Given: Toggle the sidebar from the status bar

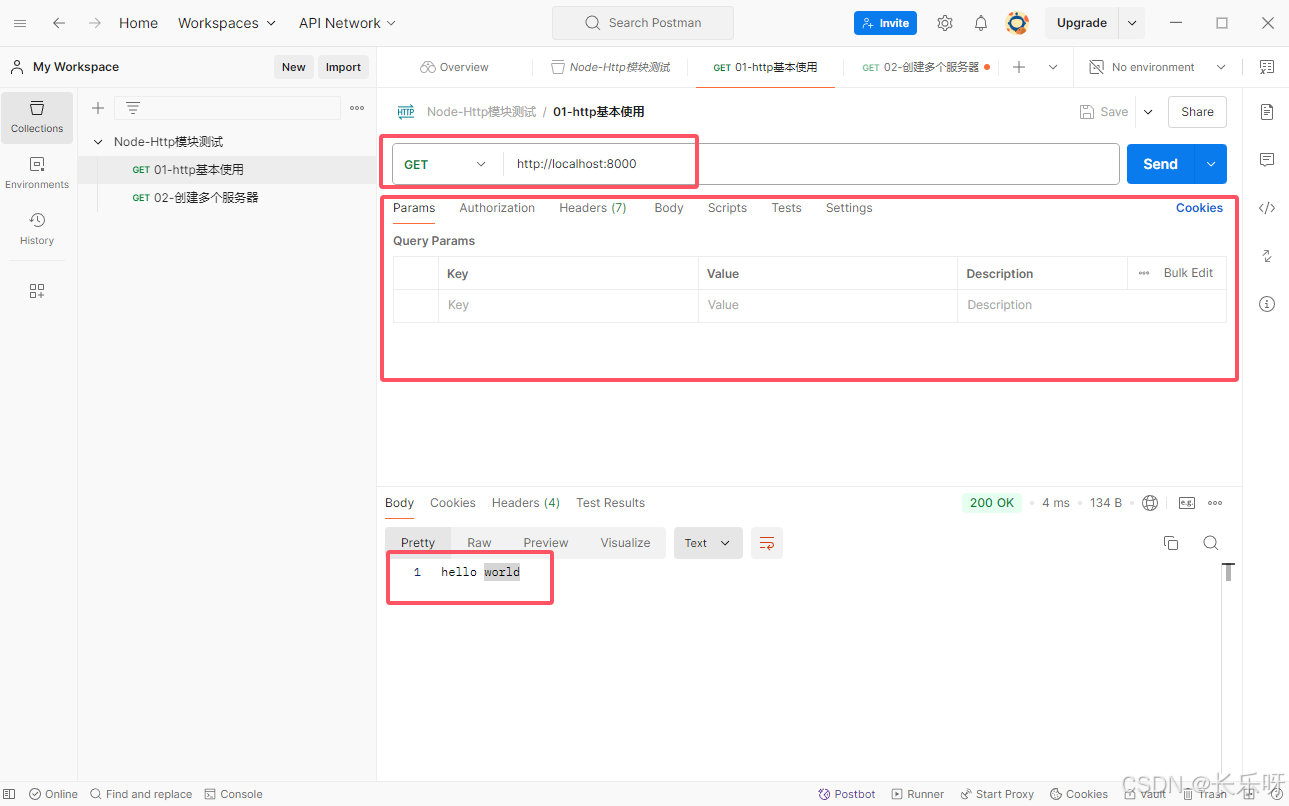Looking at the screenshot, I should tap(11, 794).
